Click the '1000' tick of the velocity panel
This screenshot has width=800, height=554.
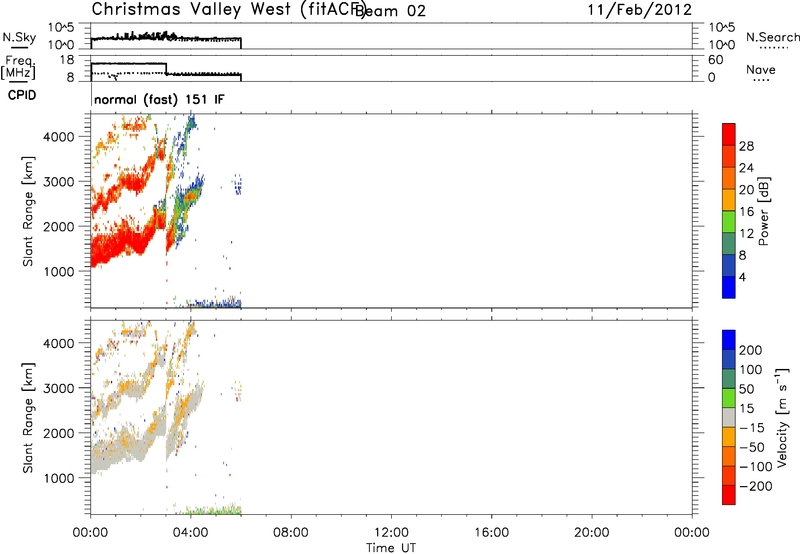point(59,478)
